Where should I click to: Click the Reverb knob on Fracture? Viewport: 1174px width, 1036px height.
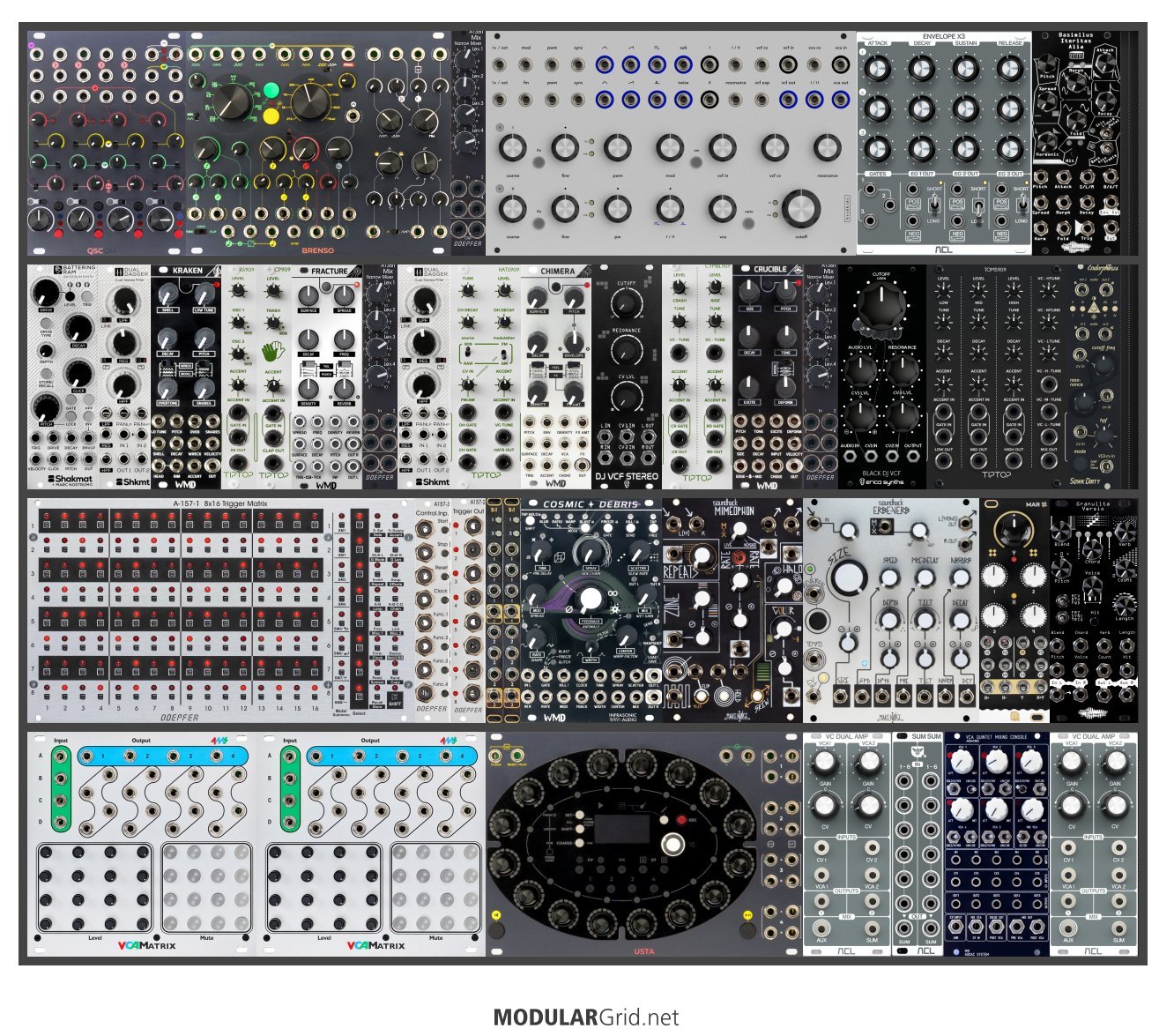(344, 387)
